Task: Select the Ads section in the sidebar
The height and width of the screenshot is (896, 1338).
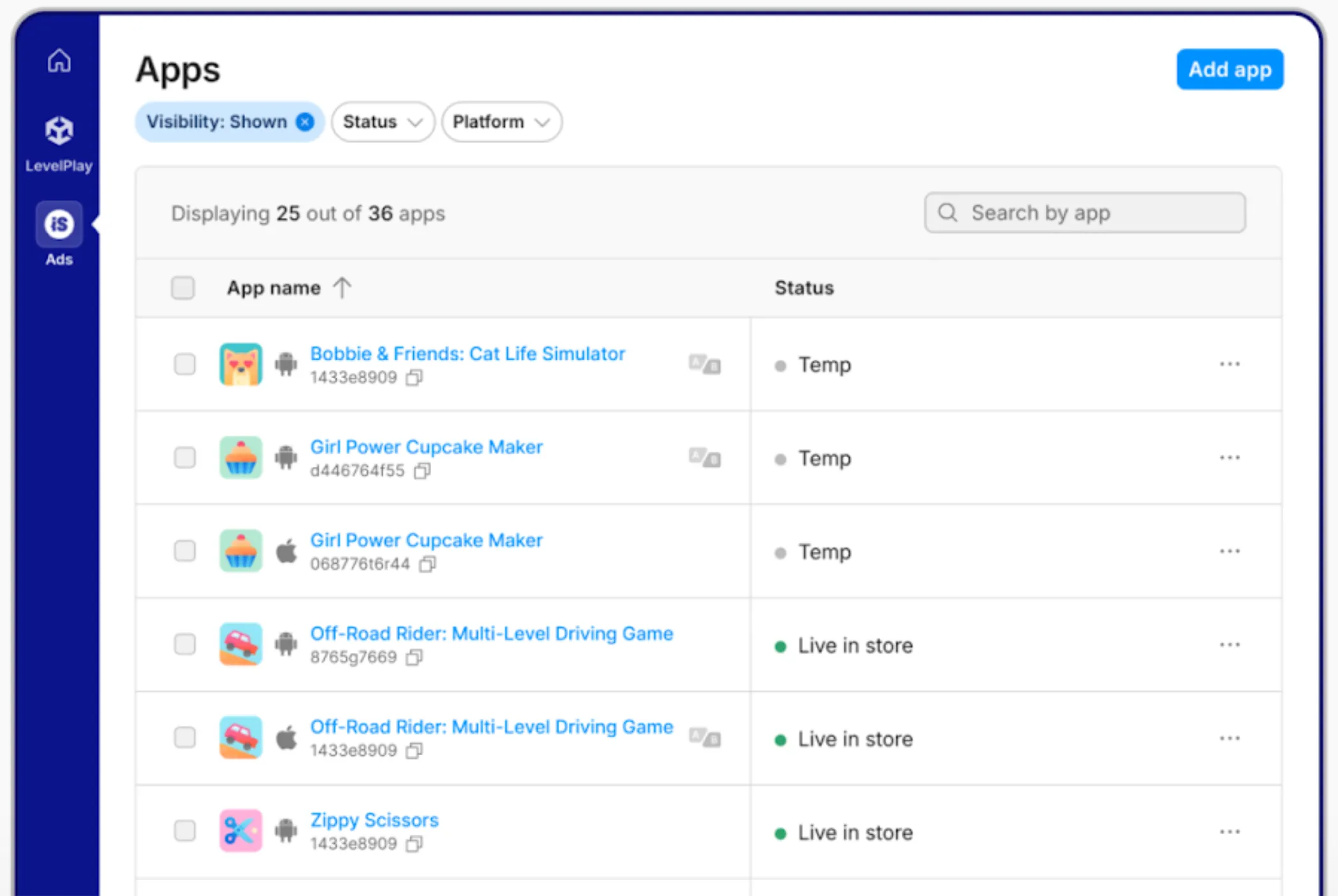Action: click(58, 224)
